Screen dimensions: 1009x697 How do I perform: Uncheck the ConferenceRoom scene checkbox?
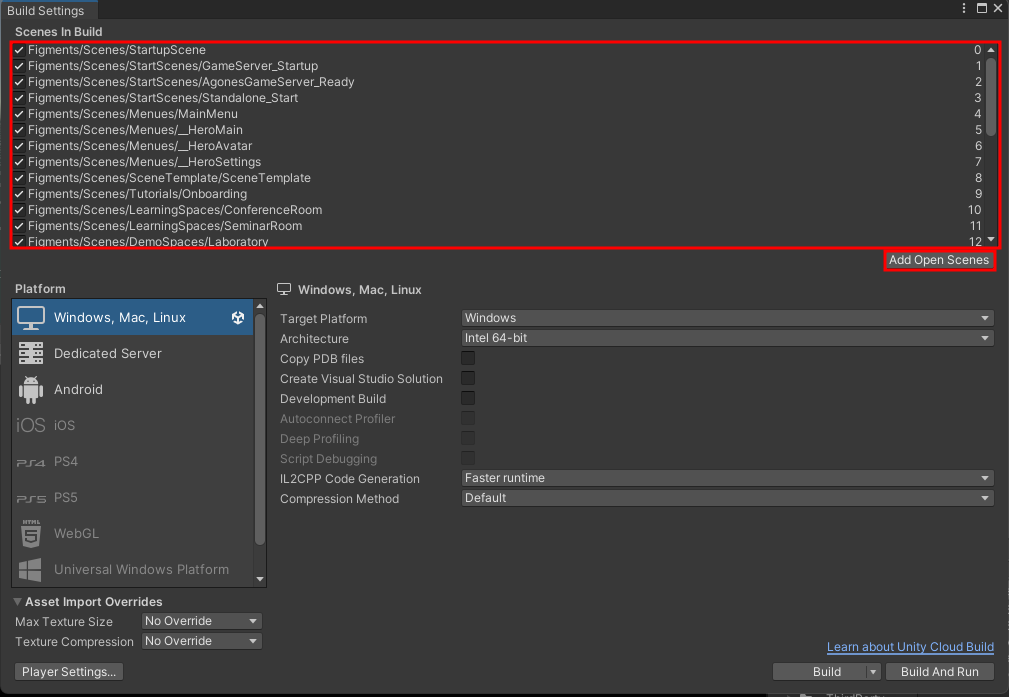point(19,210)
